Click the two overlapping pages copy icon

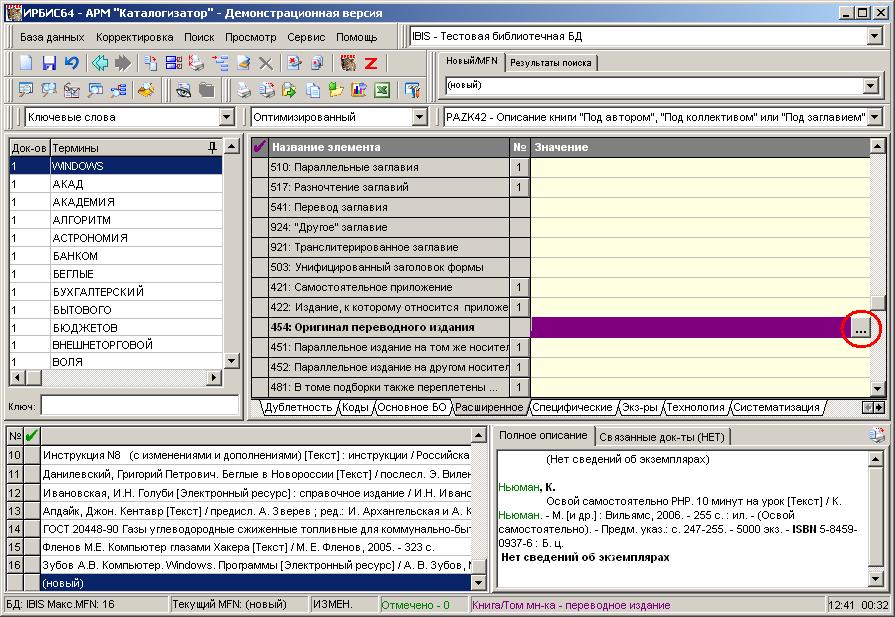tap(313, 90)
